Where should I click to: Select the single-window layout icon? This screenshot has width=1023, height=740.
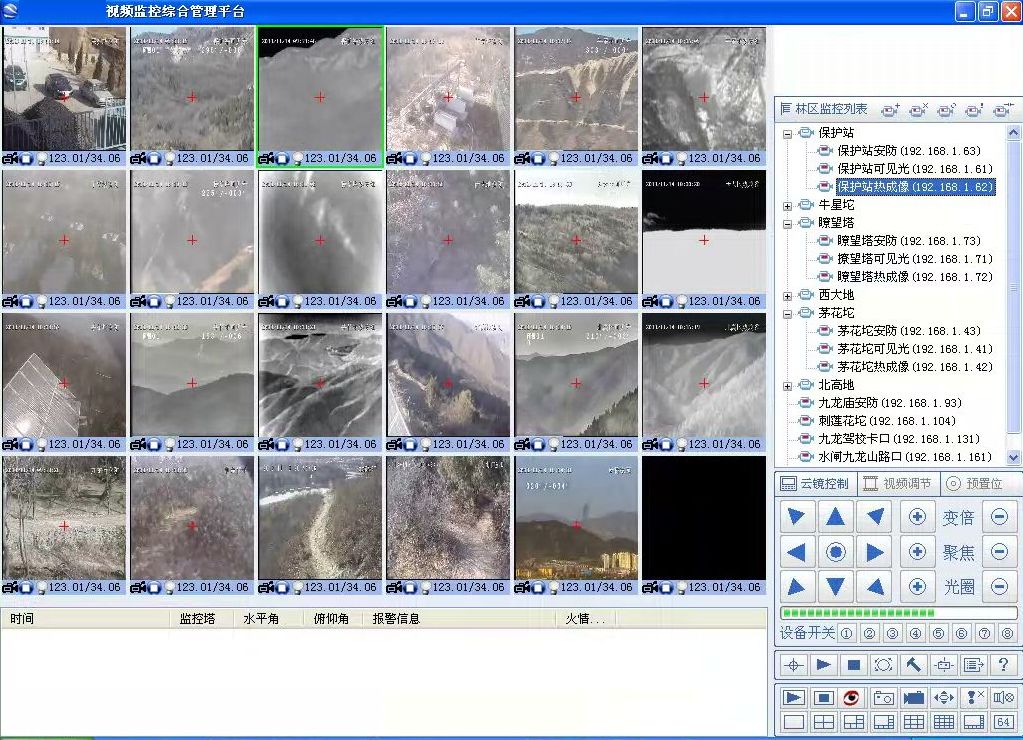click(x=793, y=722)
